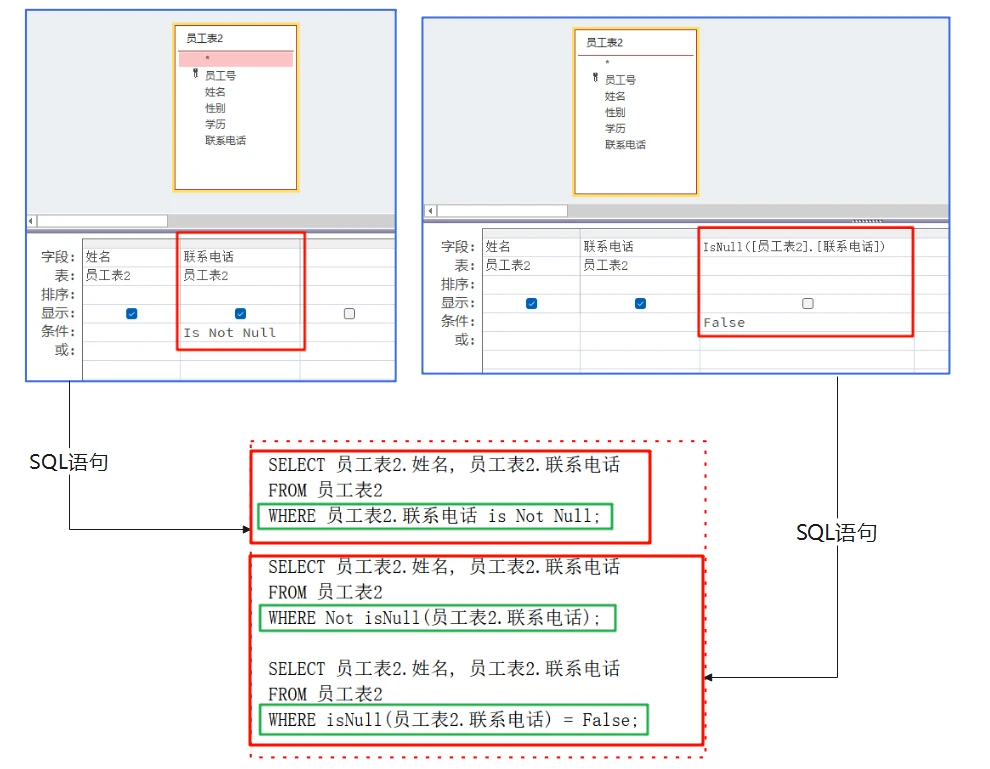Select 性别 in the IsNull expression query field list
990x769 pixels.
pos(615,112)
